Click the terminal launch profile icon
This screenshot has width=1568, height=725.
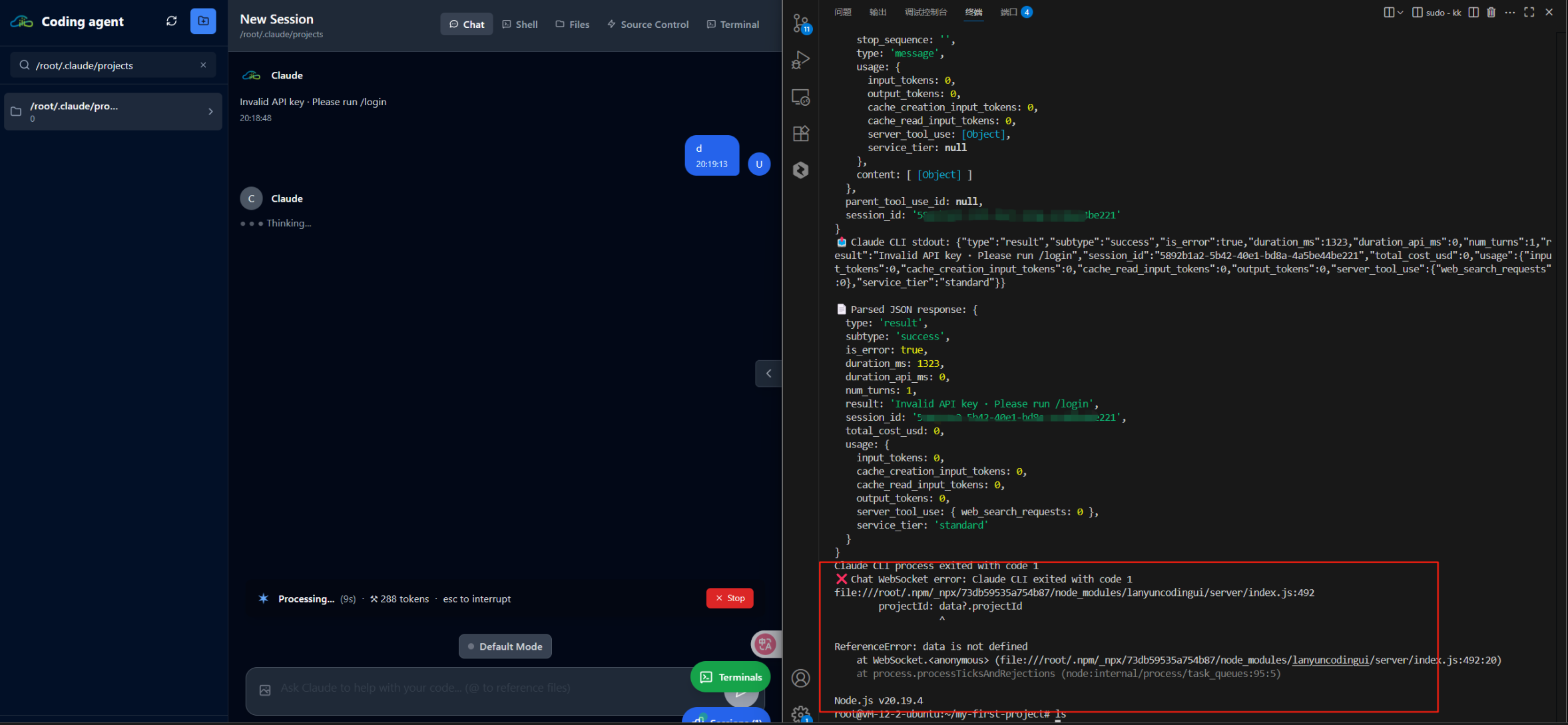1389,12
